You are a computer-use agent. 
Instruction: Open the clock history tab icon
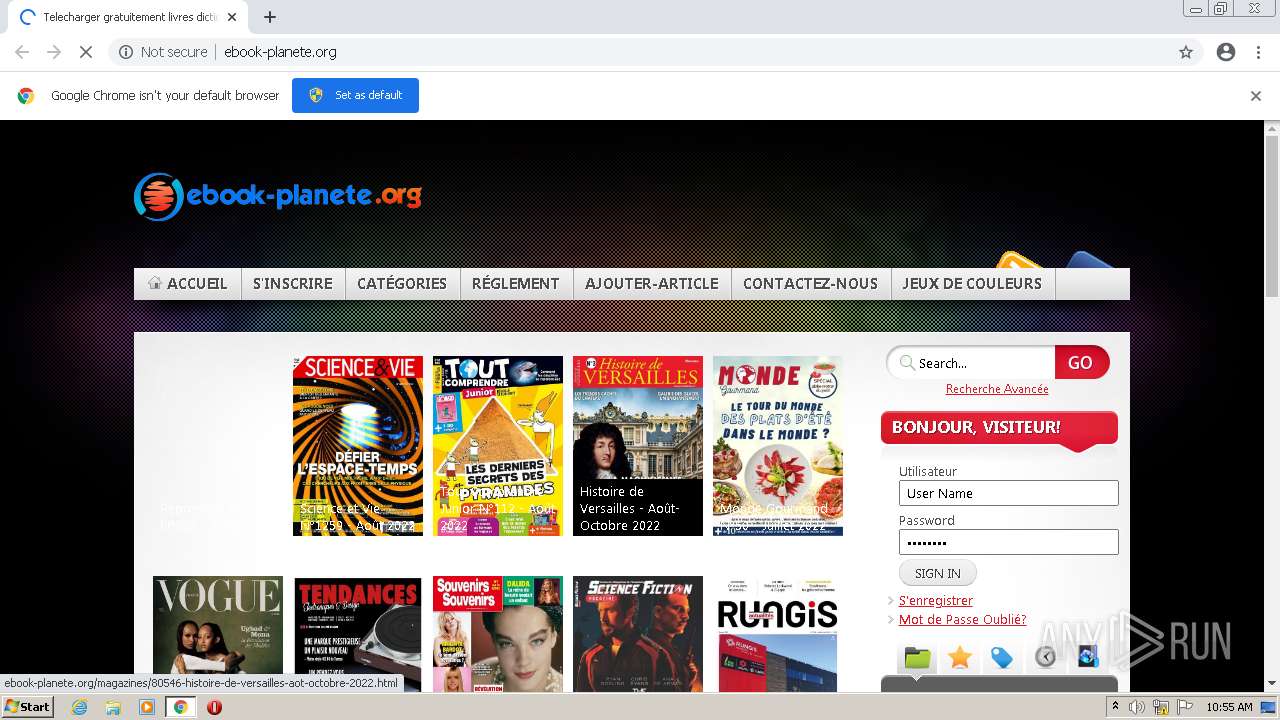(1045, 658)
